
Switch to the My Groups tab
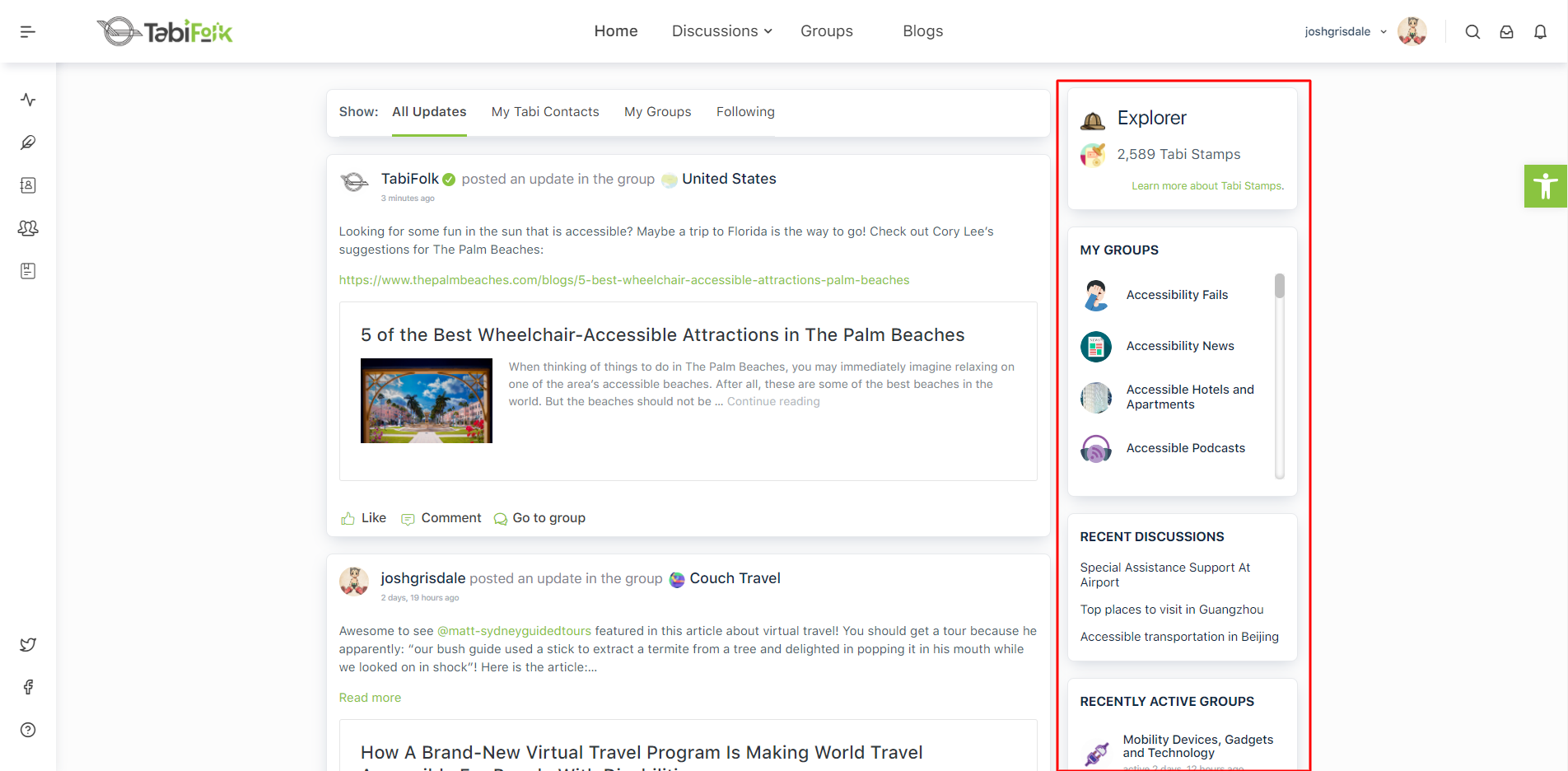pos(658,112)
